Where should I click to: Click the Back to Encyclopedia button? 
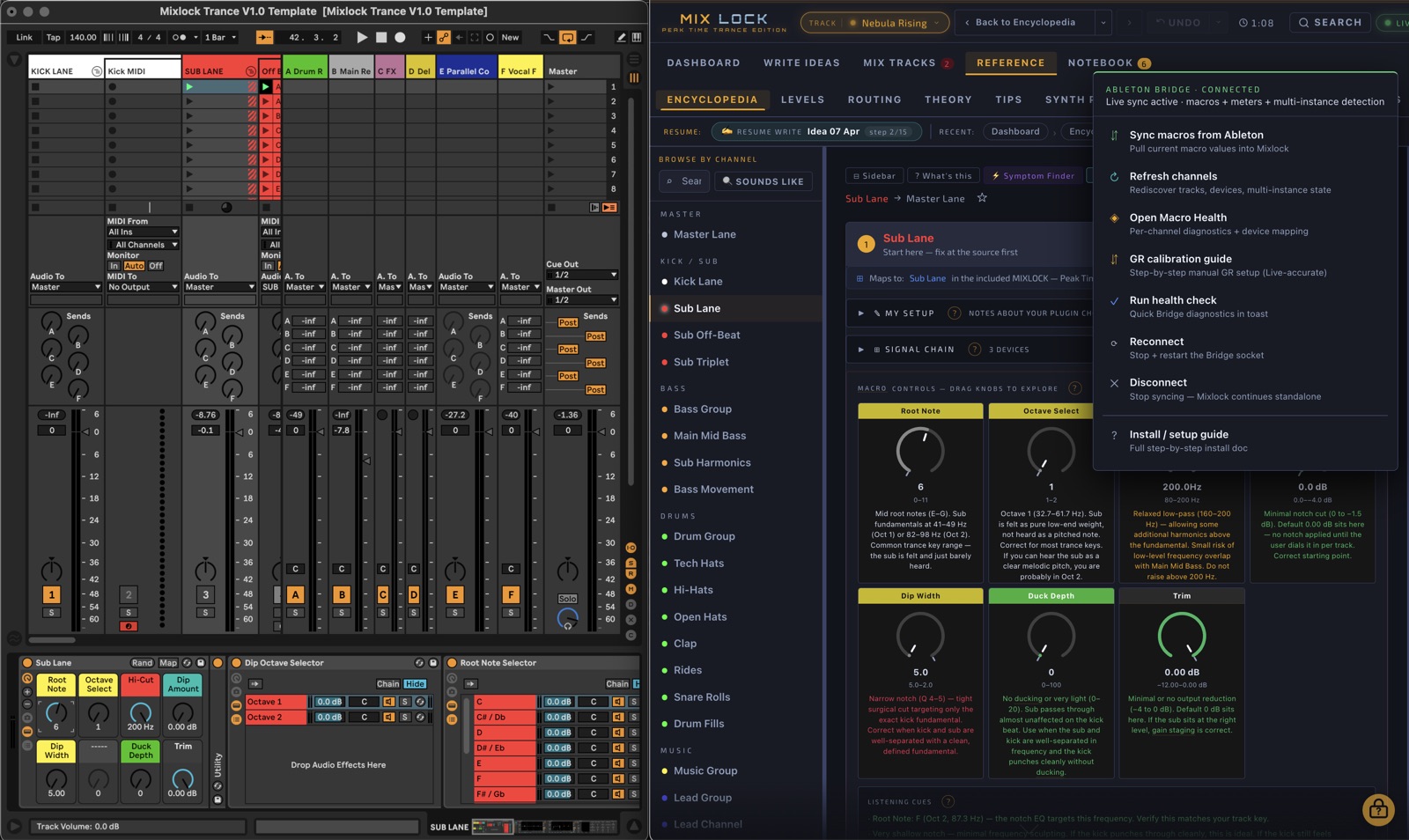pos(1025,23)
